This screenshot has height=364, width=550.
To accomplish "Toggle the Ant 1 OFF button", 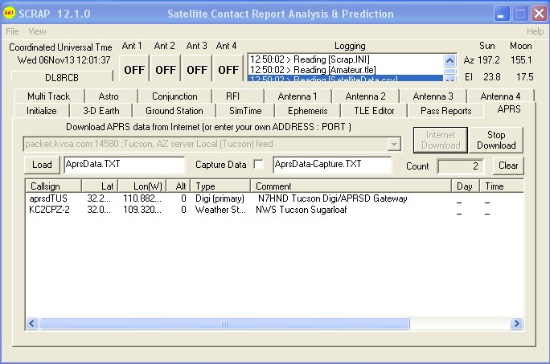I will coord(134,69).
